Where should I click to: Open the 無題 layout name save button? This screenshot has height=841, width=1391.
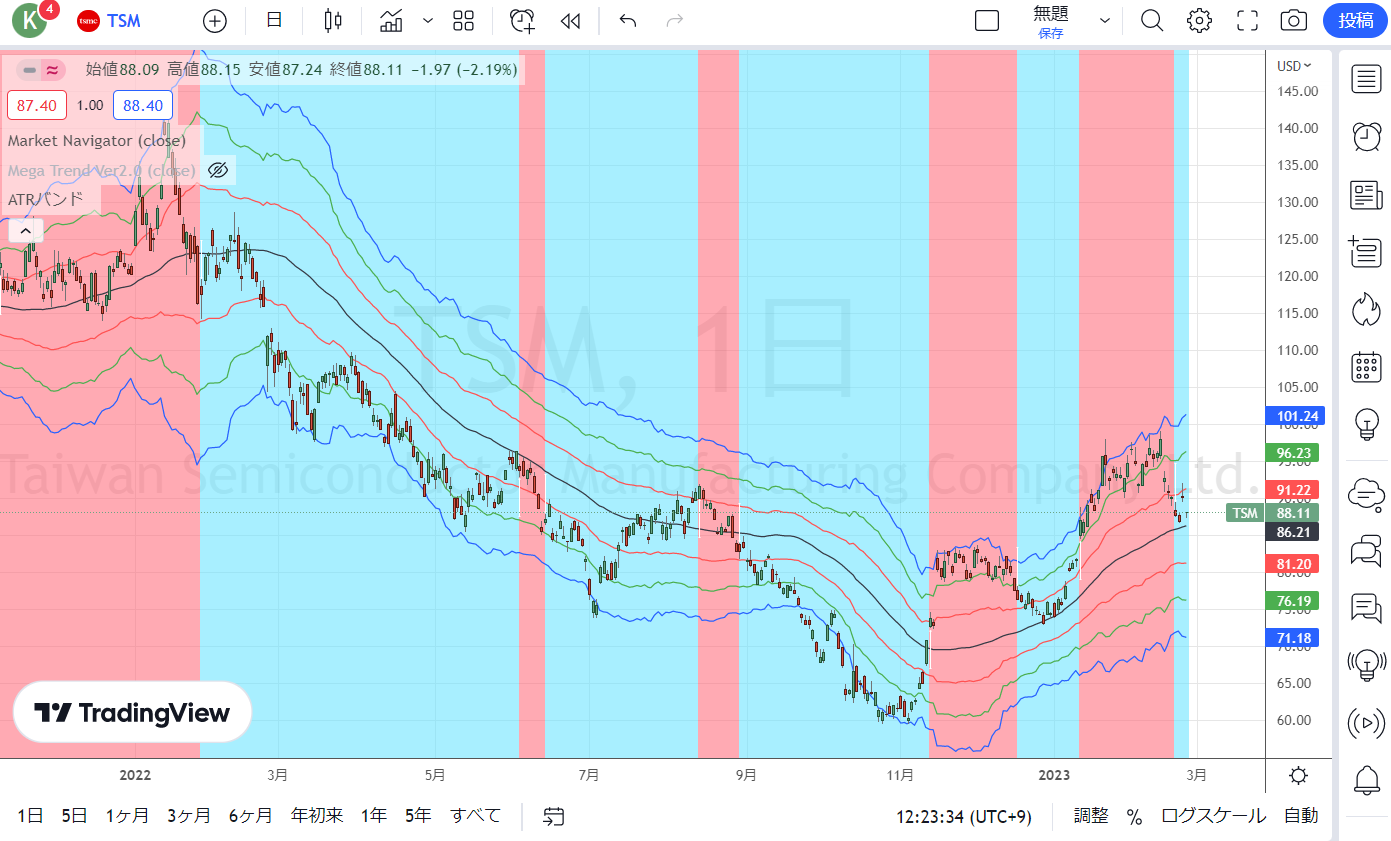pos(1050,21)
